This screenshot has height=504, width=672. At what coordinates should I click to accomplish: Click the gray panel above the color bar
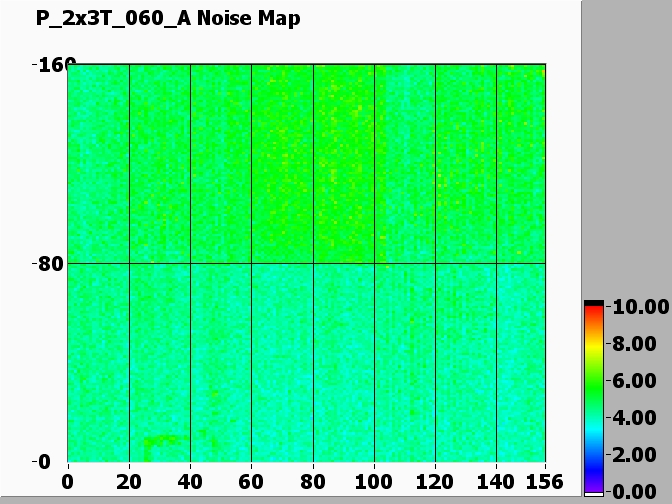(626, 150)
